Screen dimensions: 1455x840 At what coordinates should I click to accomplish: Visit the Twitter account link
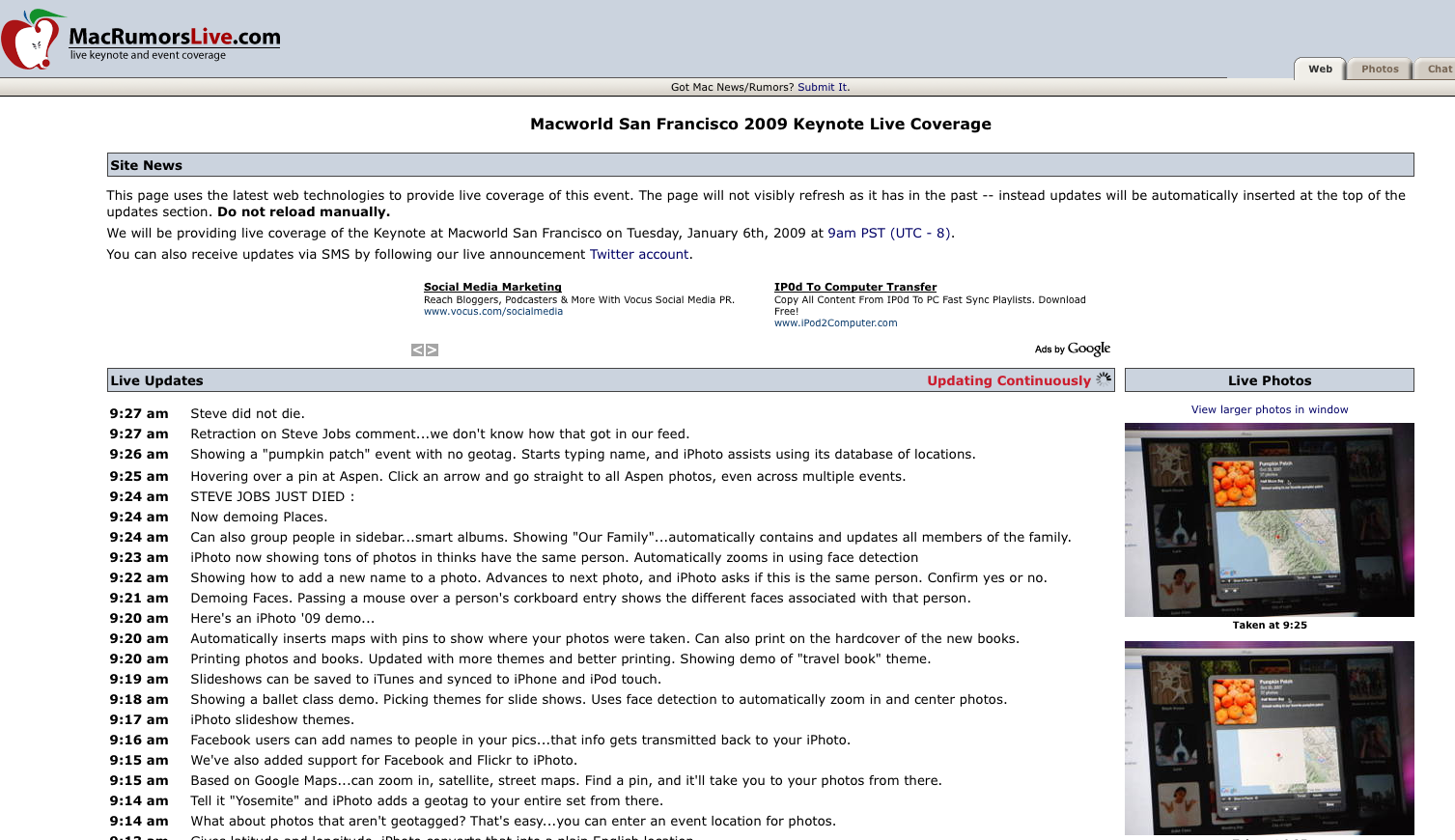click(639, 254)
